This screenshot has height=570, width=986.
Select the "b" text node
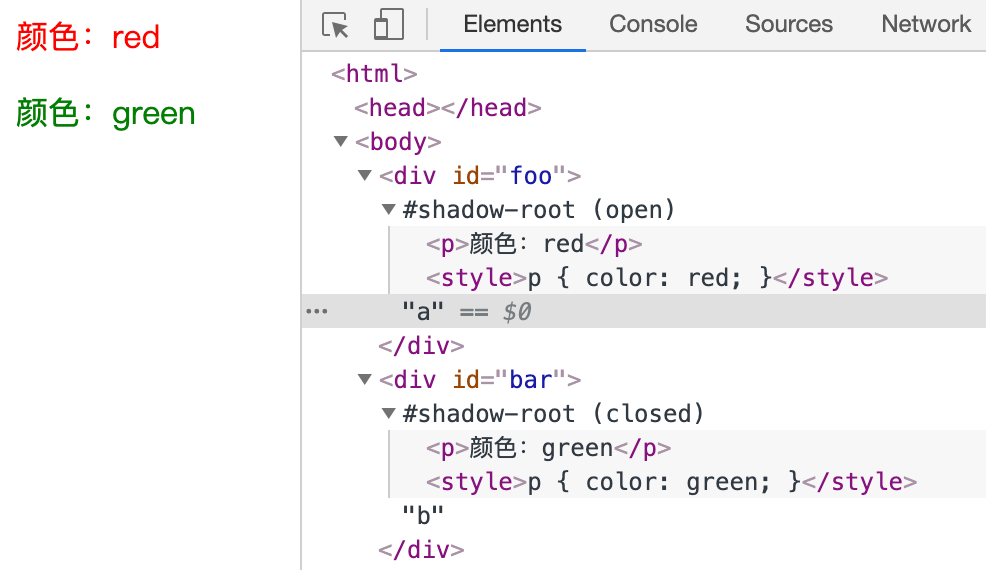tap(422, 516)
